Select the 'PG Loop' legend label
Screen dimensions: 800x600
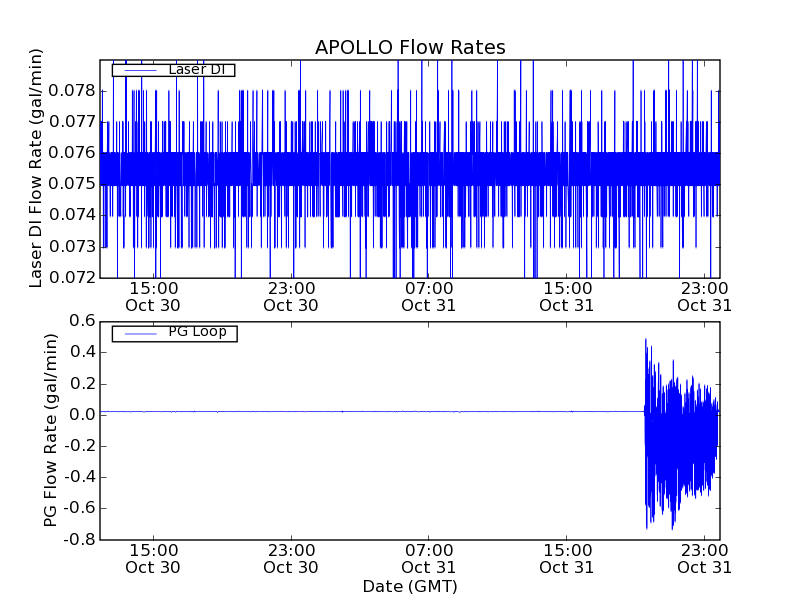point(197,332)
